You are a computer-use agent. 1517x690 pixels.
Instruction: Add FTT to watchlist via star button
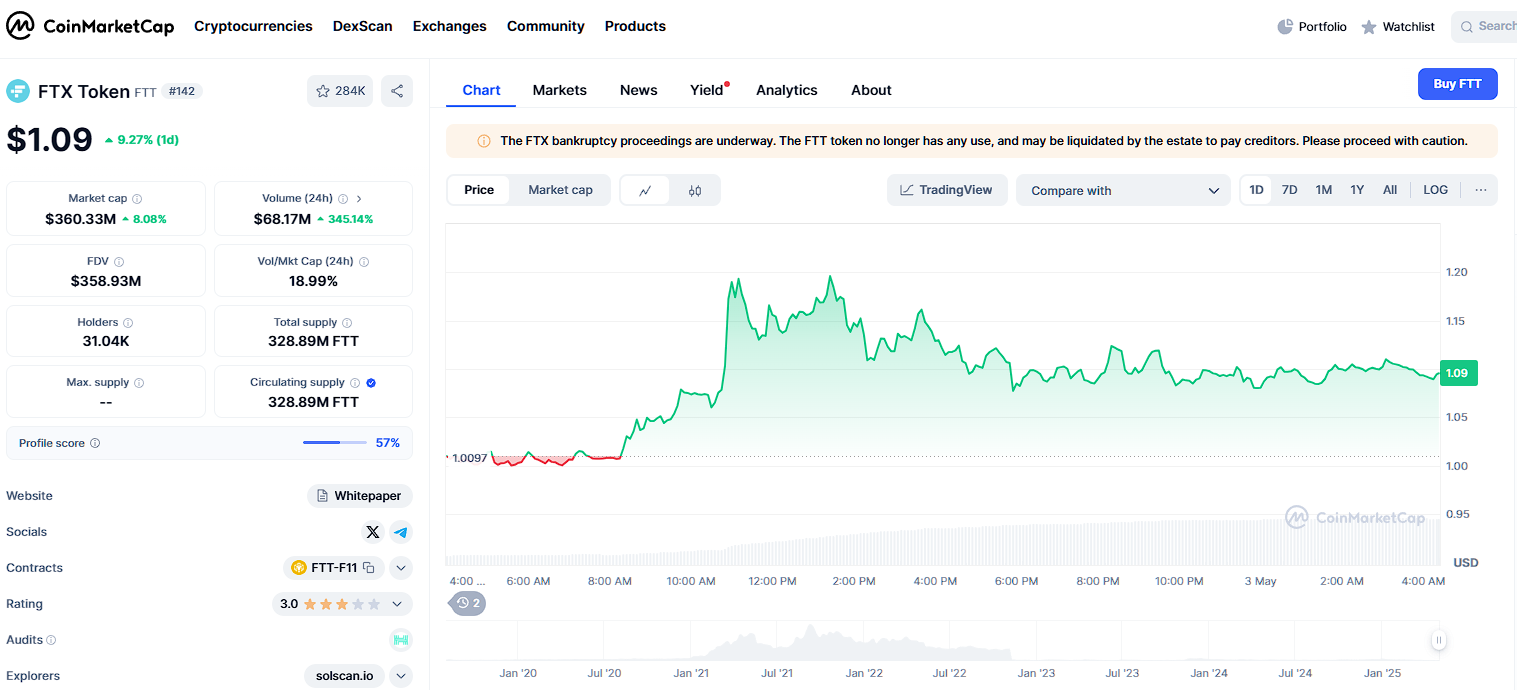coord(340,91)
